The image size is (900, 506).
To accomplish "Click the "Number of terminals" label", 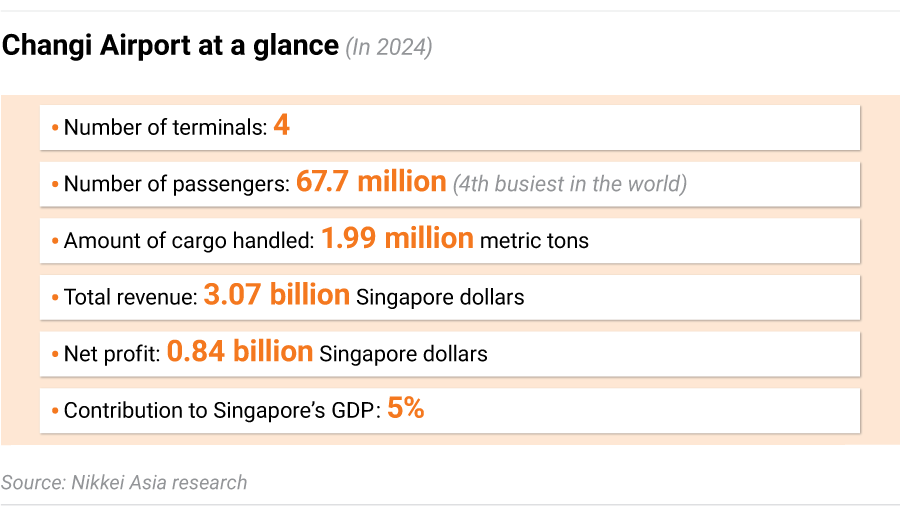I will coord(165,128).
